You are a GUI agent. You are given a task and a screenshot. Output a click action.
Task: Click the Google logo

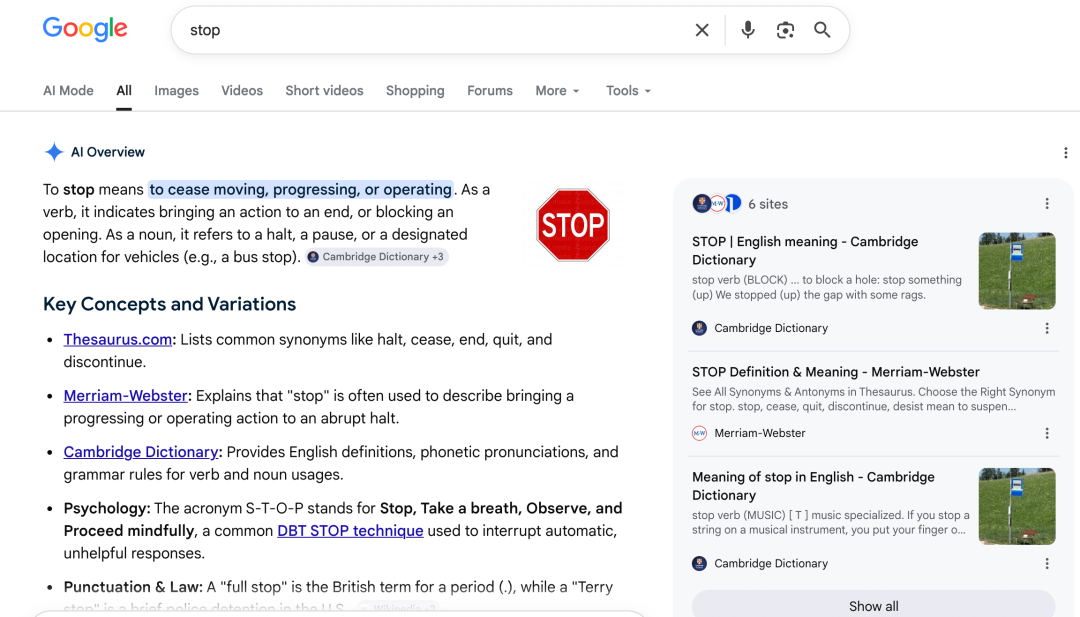pos(85,29)
